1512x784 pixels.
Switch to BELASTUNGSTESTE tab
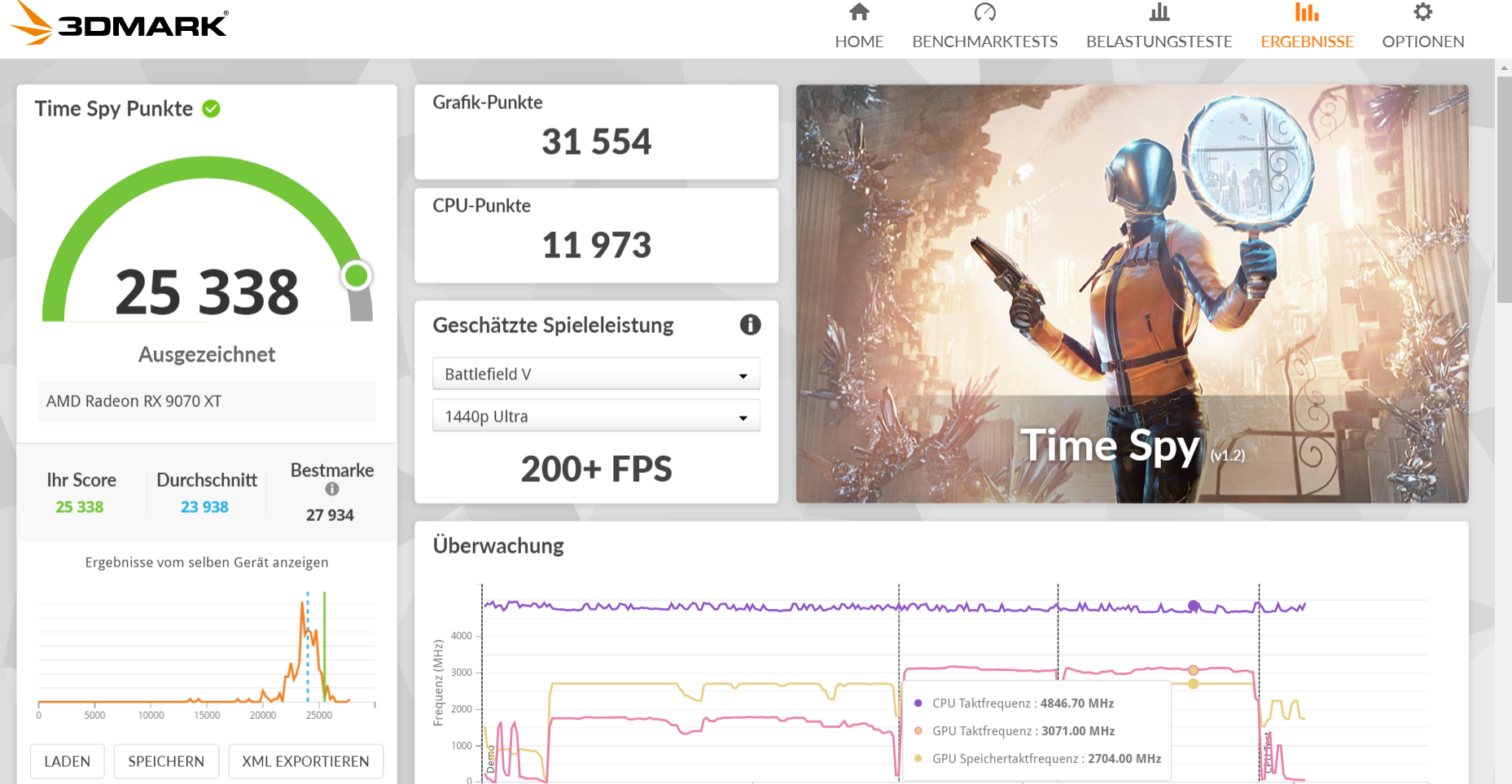point(1159,42)
